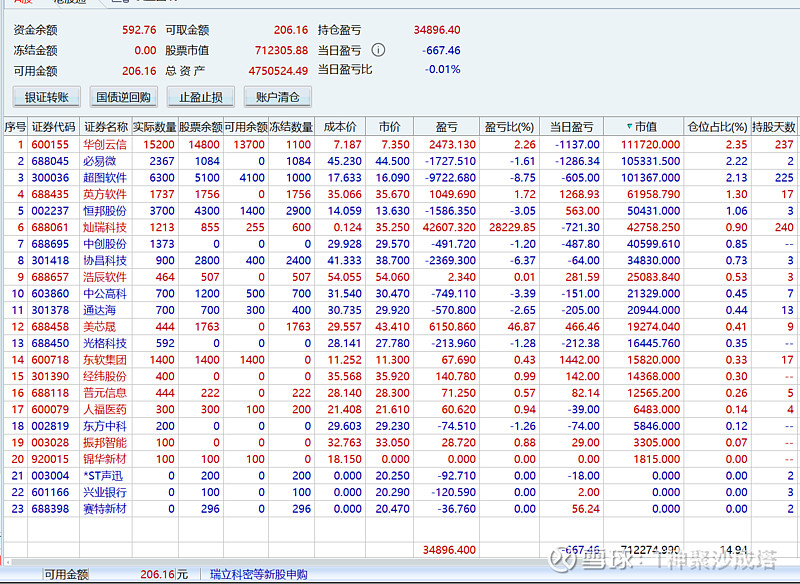The height and width of the screenshot is (584, 800).
Task: Select stock row 振邦智能
Action: [400, 443]
